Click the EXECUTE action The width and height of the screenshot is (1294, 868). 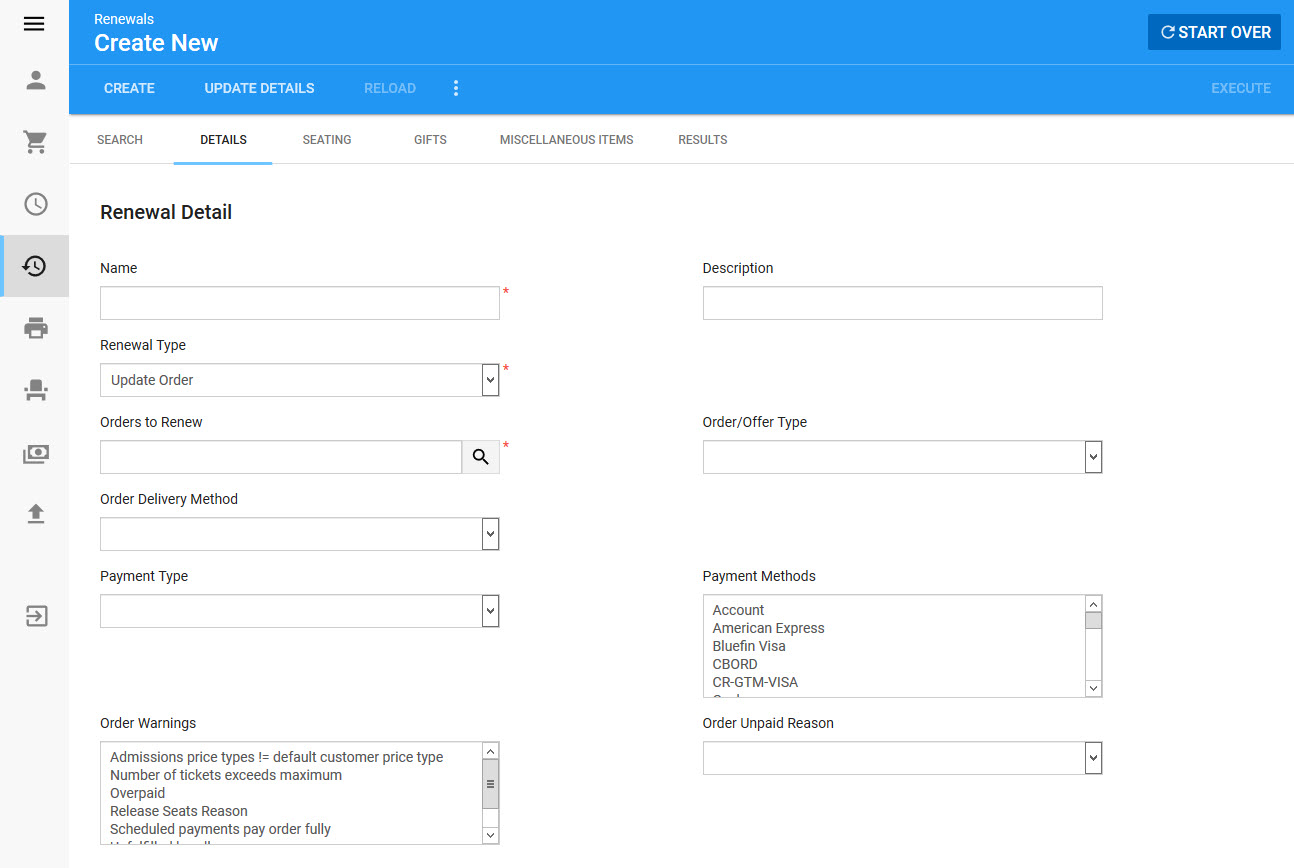1241,88
